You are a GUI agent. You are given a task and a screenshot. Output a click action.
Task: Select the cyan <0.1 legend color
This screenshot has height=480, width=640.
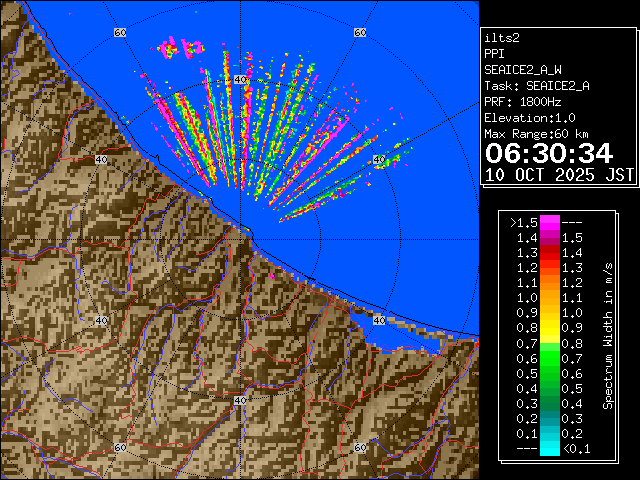coord(549,449)
